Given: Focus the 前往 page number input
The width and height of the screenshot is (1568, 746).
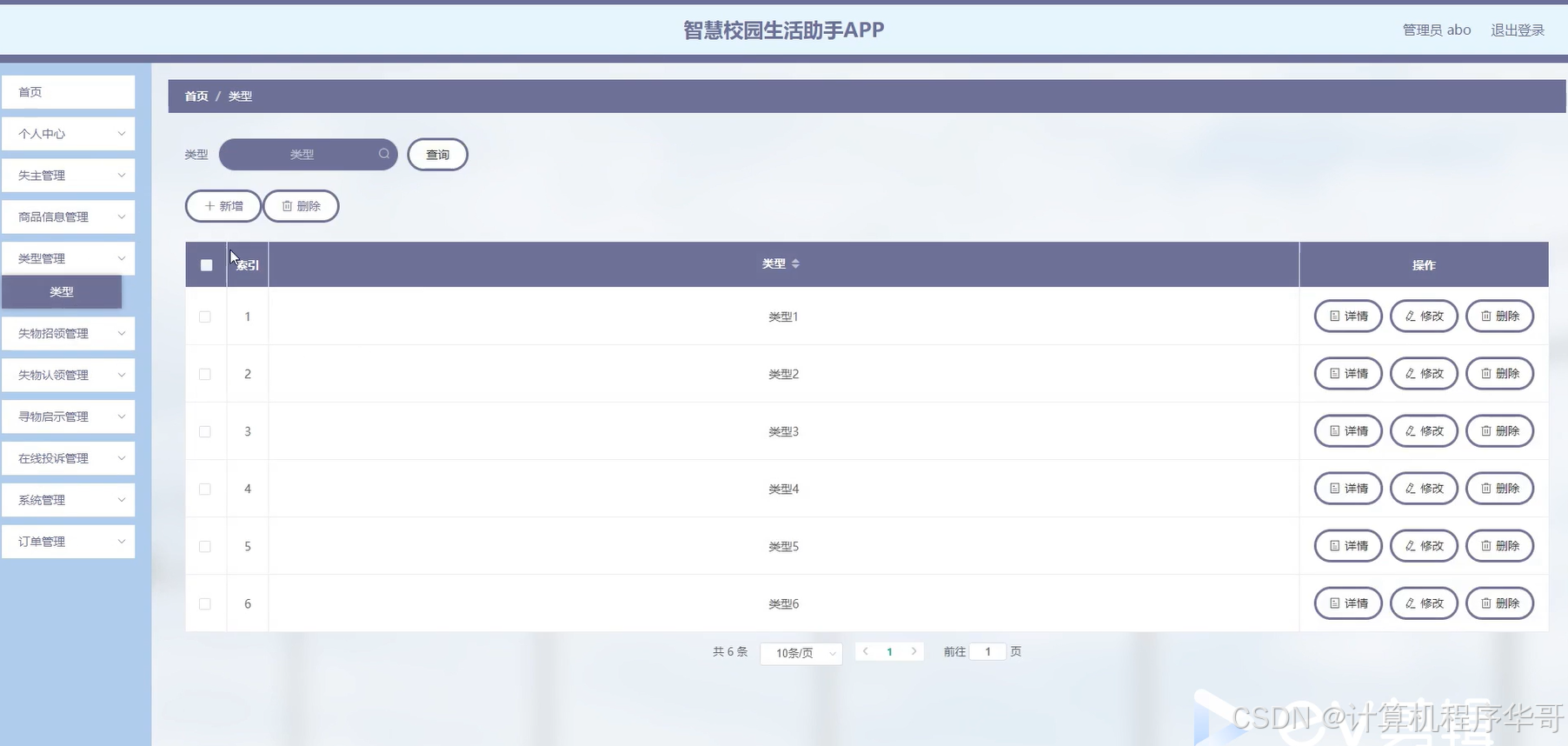Looking at the screenshot, I should (x=987, y=651).
